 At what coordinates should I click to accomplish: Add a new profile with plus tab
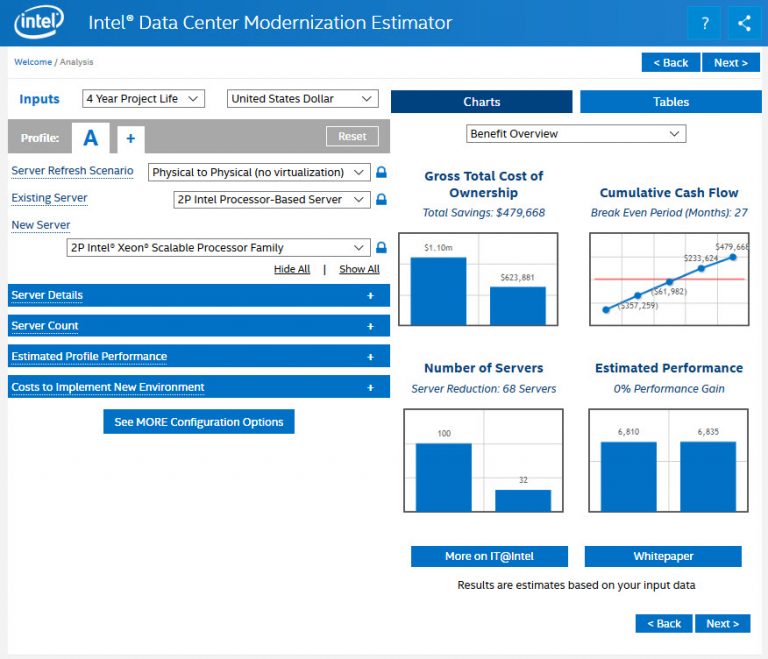130,139
